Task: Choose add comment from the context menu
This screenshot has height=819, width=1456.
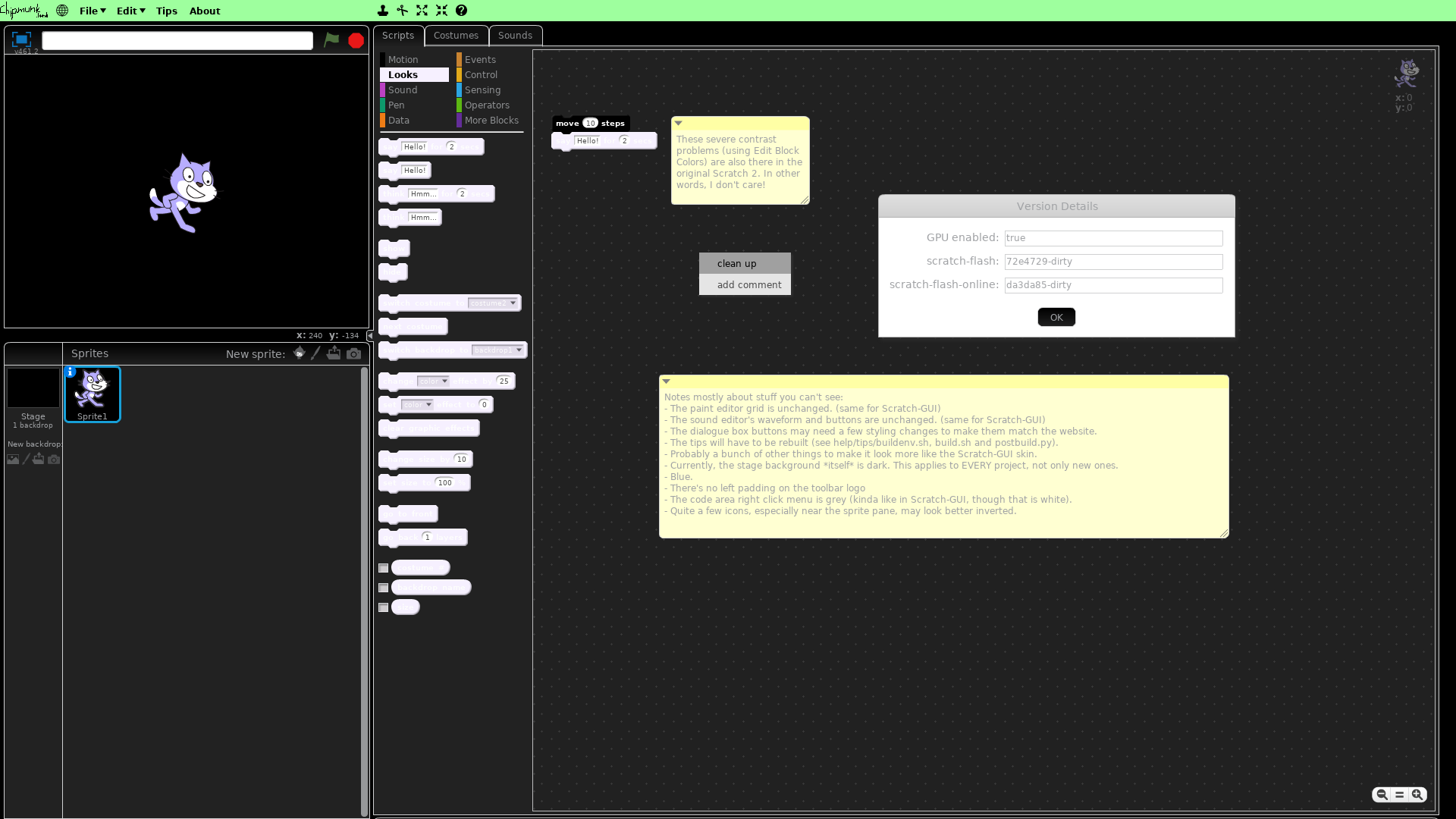Action: [x=745, y=284]
